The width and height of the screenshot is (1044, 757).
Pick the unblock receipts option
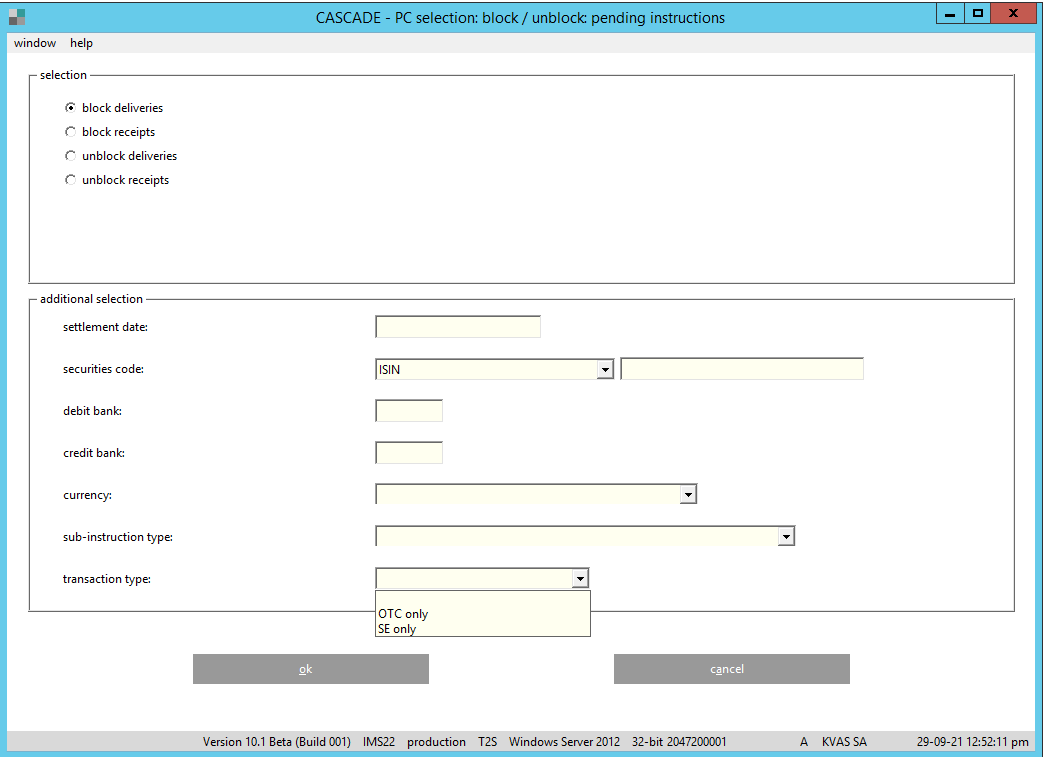tap(70, 180)
